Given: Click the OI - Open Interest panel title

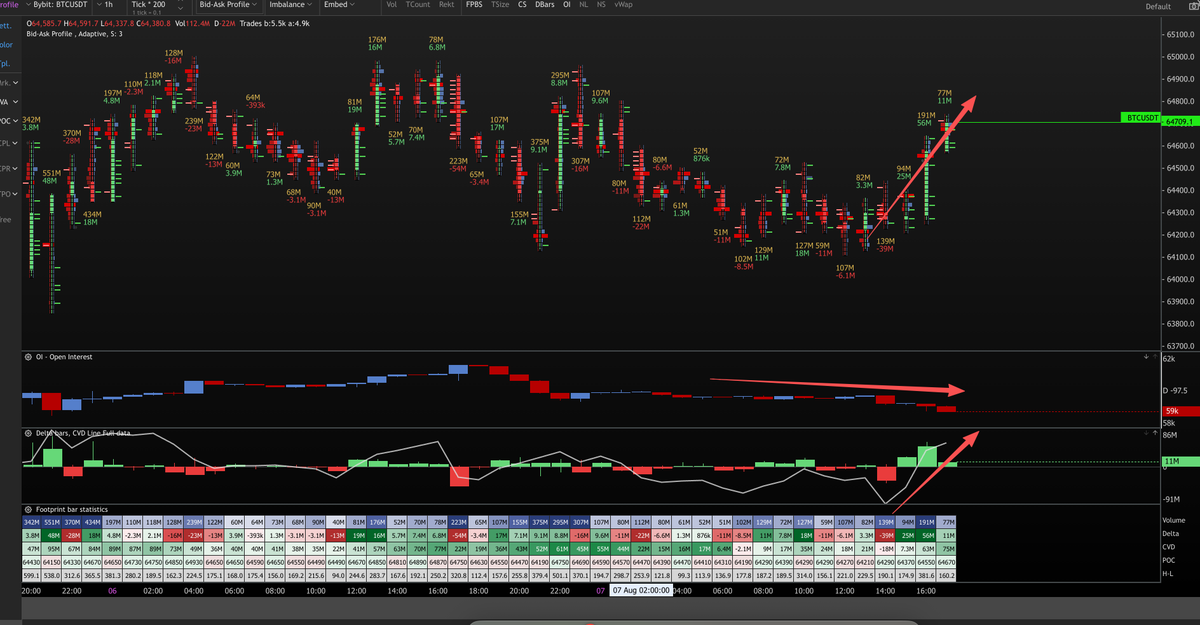Looking at the screenshot, I should click(x=62, y=357).
